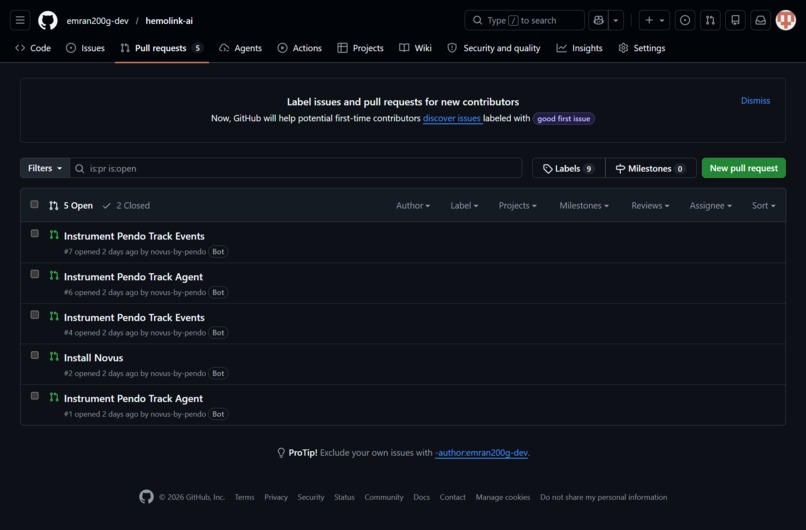Open the Milestones button
Screen dimensions: 806x530
651,168
